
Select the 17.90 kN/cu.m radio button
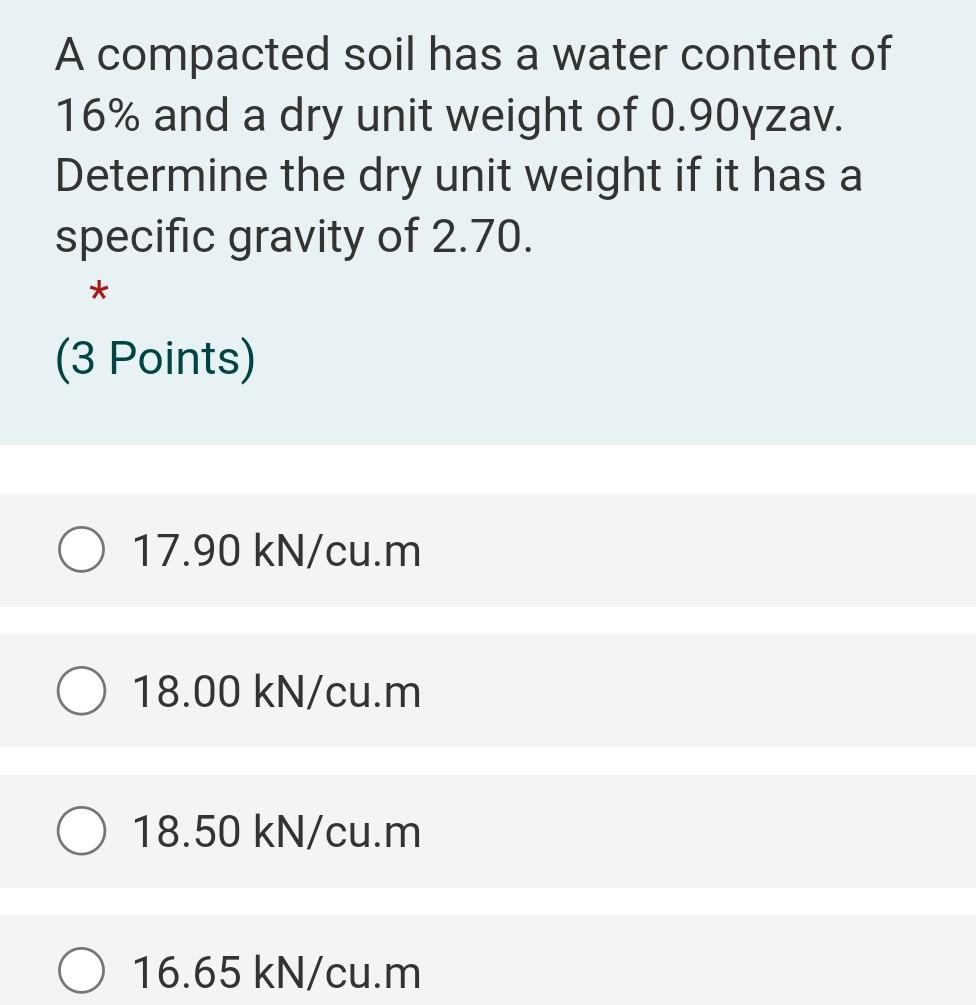[81, 551]
